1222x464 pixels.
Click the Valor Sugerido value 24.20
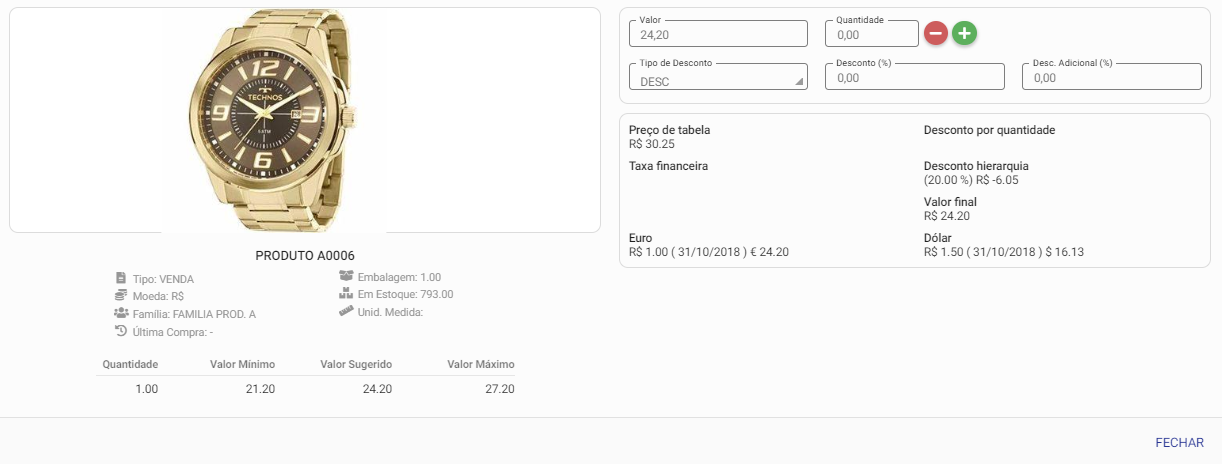[x=377, y=389]
